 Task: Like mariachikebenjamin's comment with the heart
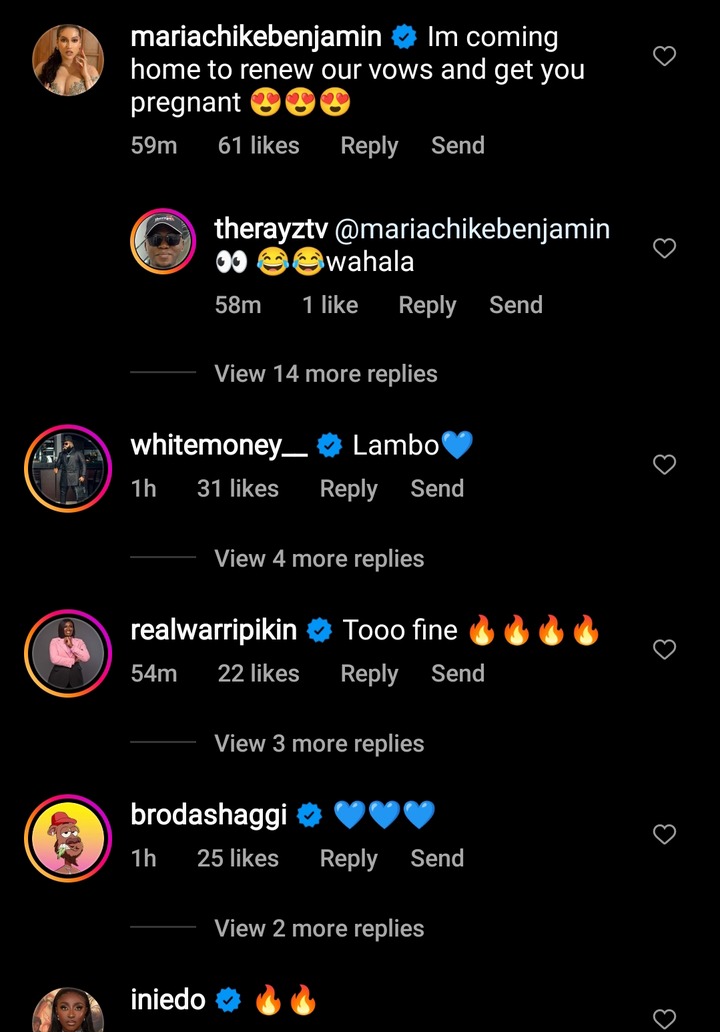(x=664, y=56)
